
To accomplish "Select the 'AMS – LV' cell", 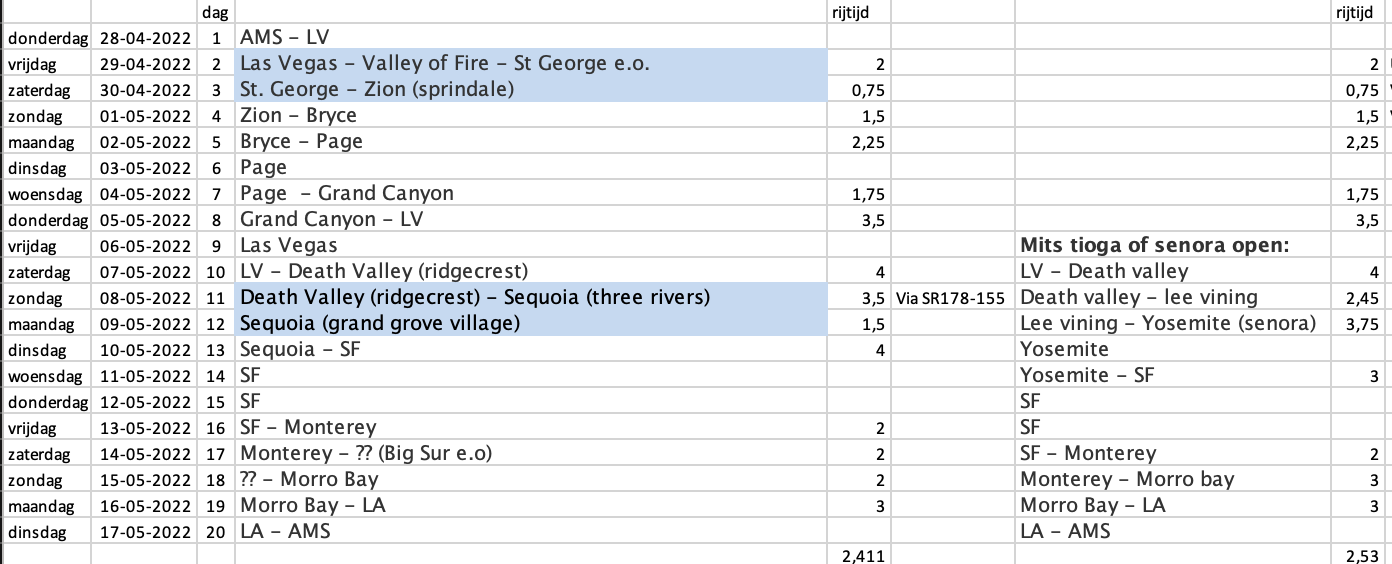I will (x=285, y=37).
